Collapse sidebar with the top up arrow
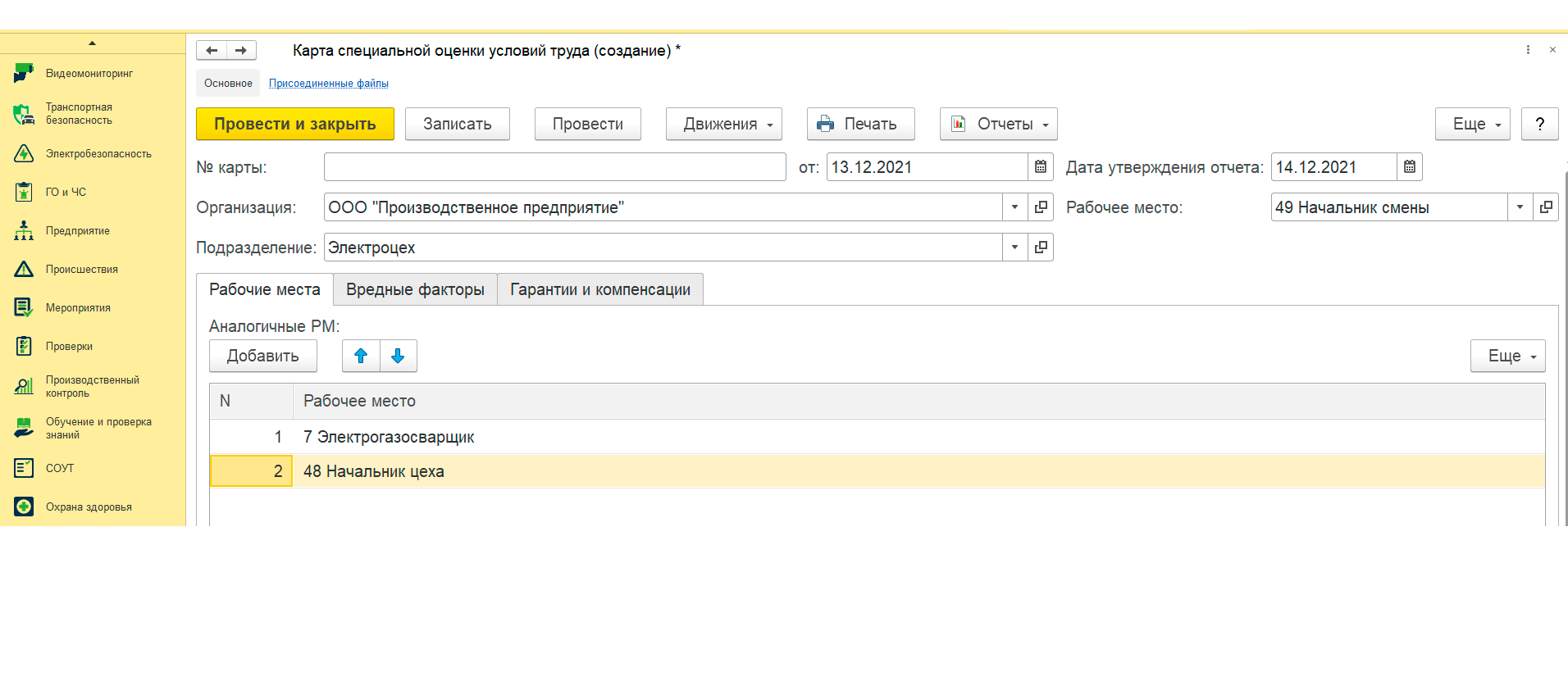The width and height of the screenshot is (1568, 686). coord(93,43)
